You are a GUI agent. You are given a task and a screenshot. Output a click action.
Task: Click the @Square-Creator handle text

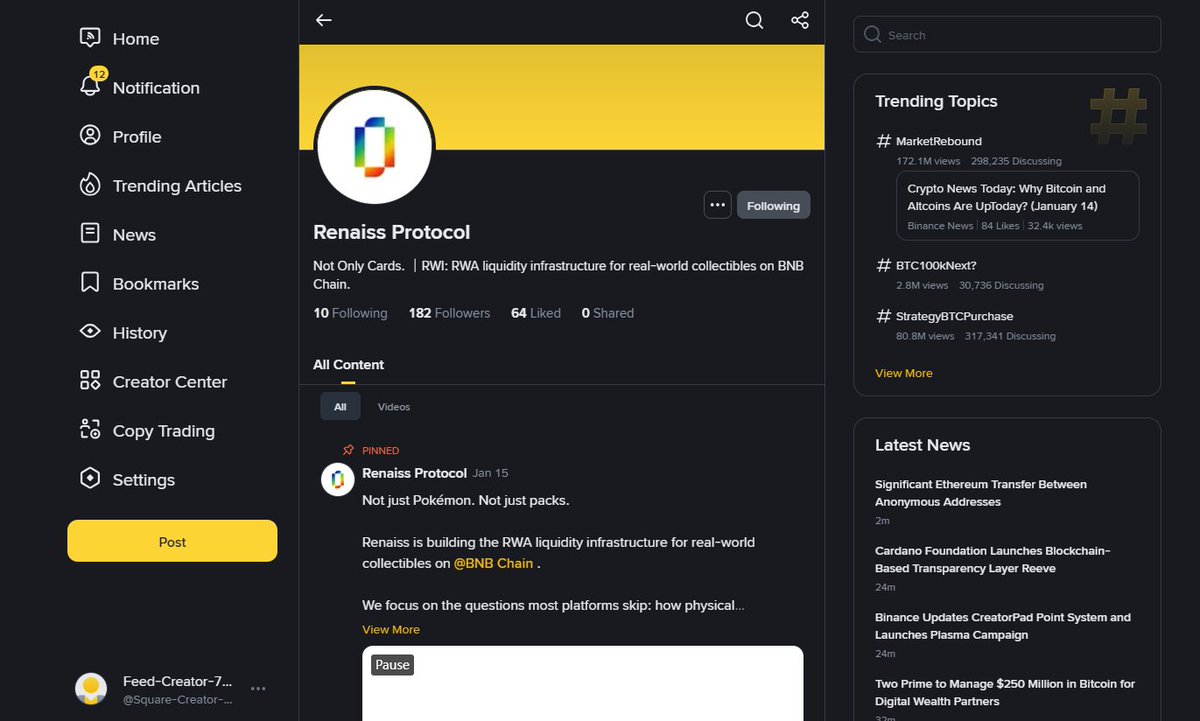(177, 700)
